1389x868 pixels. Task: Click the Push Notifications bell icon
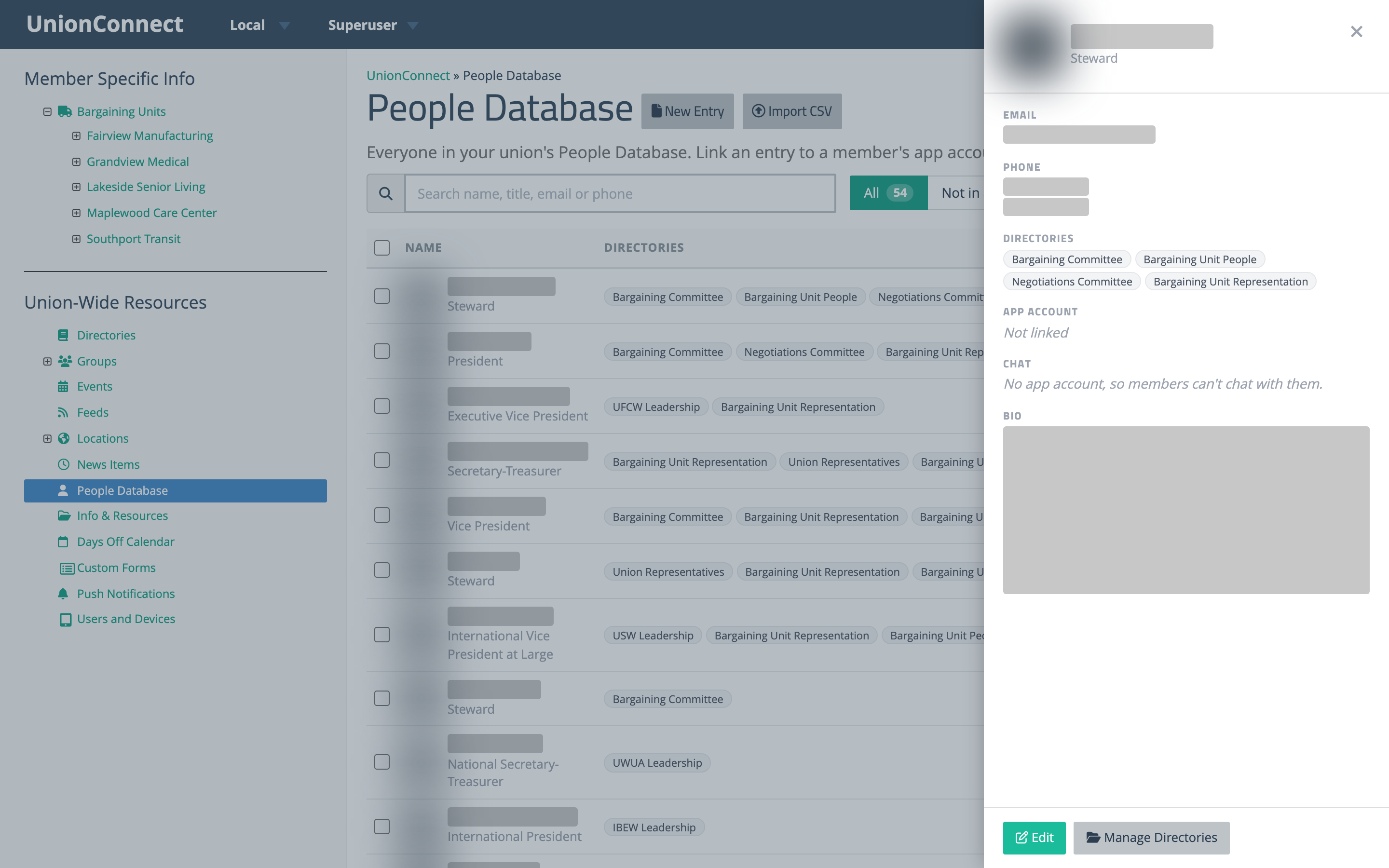(x=63, y=594)
